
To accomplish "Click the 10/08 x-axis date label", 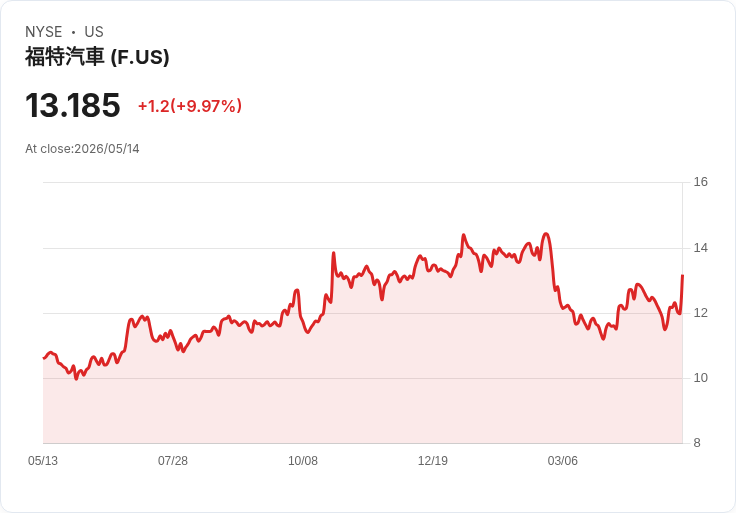I will (303, 461).
